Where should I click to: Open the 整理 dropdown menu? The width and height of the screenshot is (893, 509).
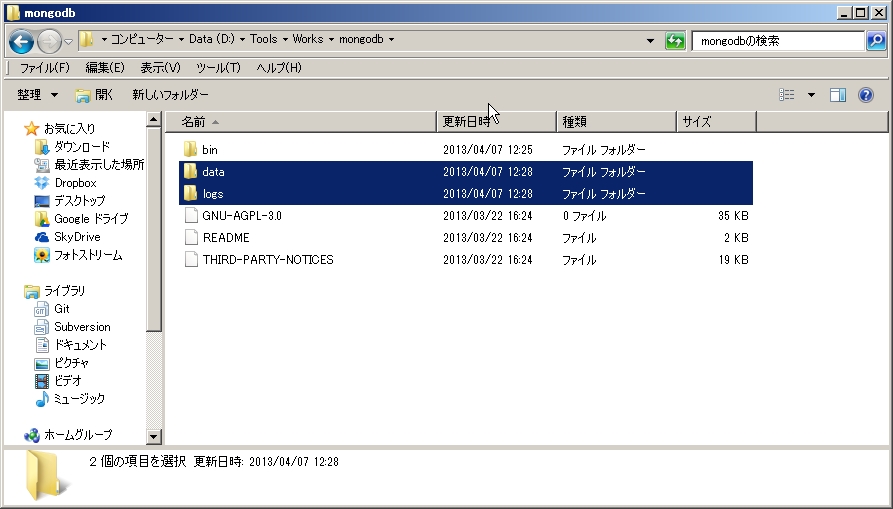[x=38, y=95]
